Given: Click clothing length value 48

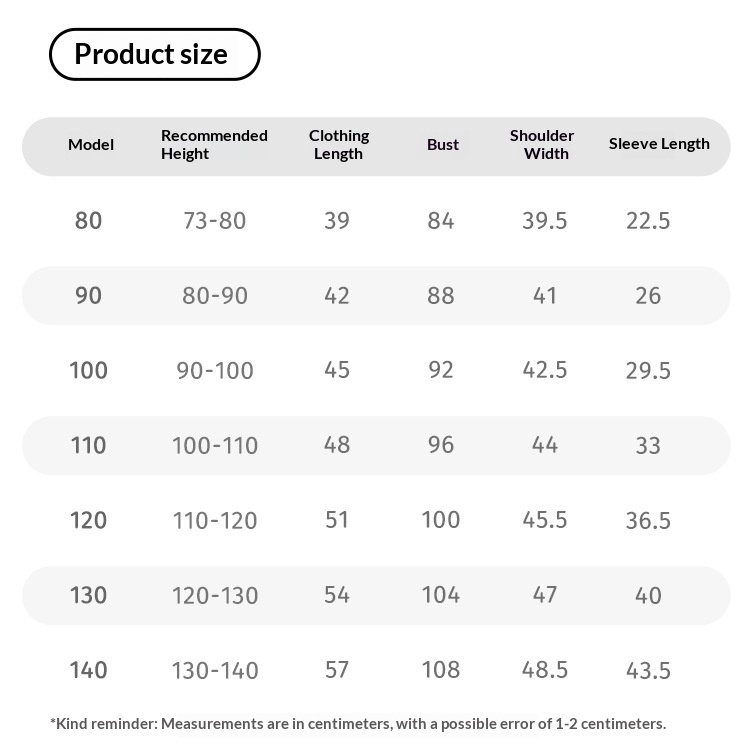Looking at the screenshot, I should pos(337,445).
